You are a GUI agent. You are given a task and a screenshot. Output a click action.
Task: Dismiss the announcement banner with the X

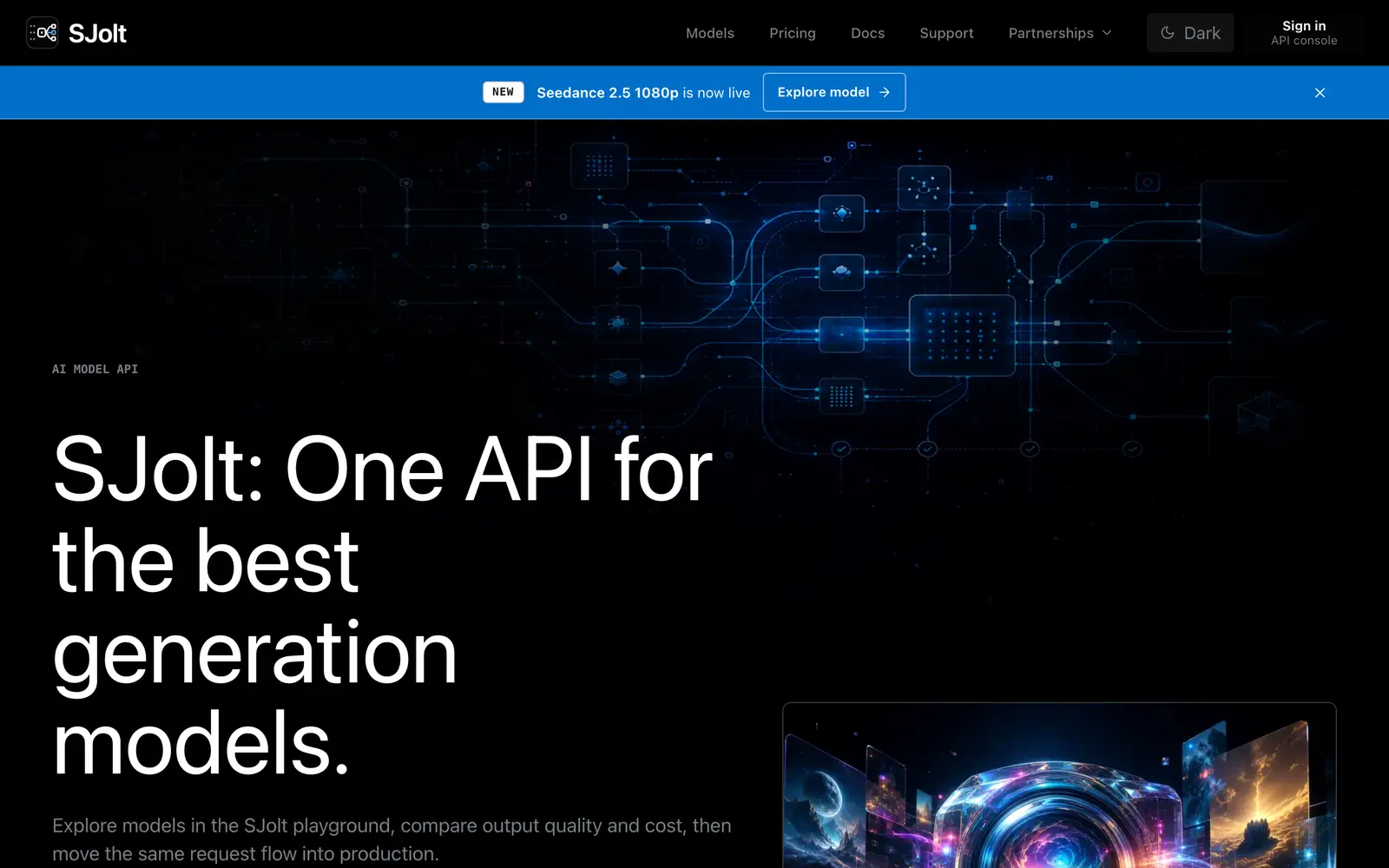coord(1320,93)
